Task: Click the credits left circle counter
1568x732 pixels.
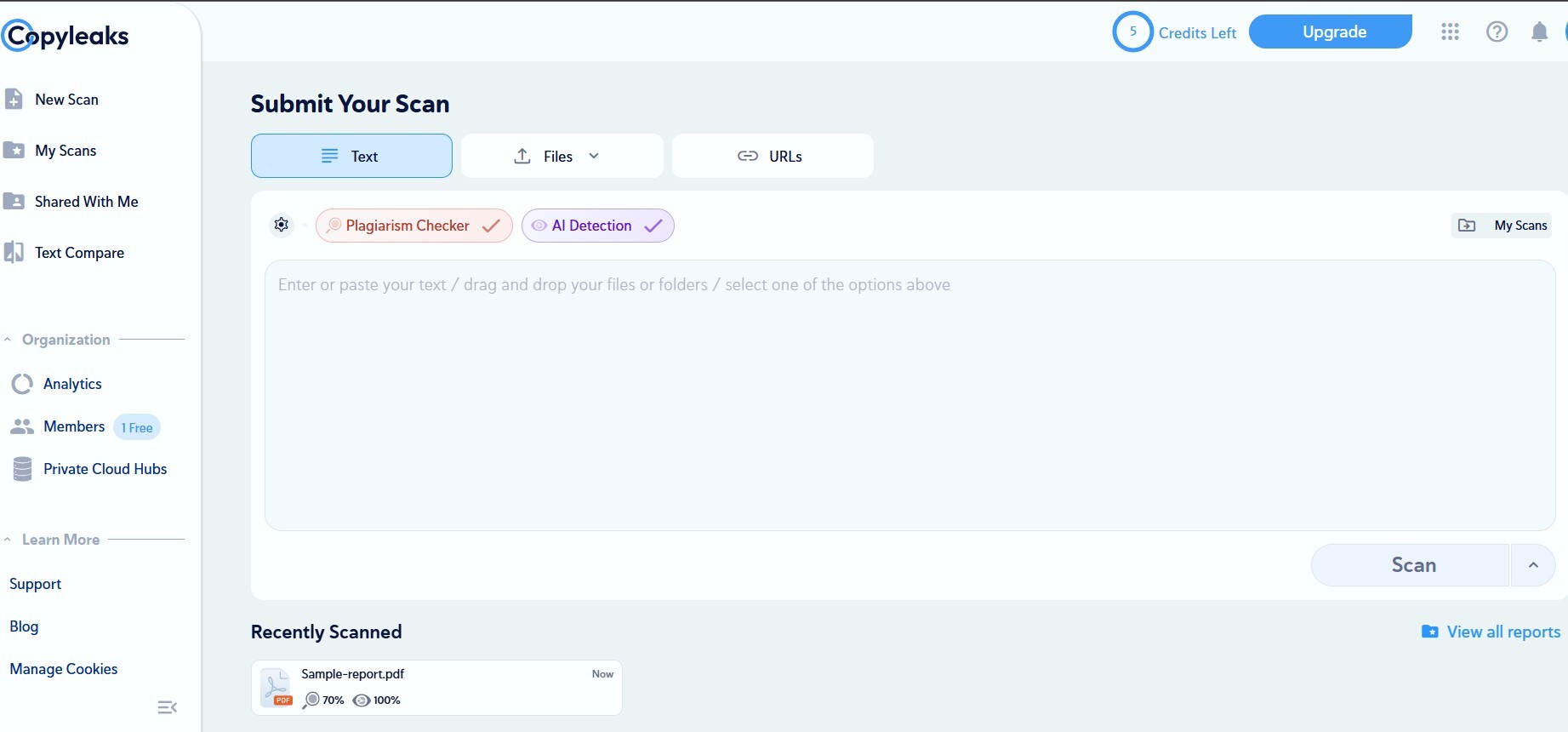Action: 1133,31
